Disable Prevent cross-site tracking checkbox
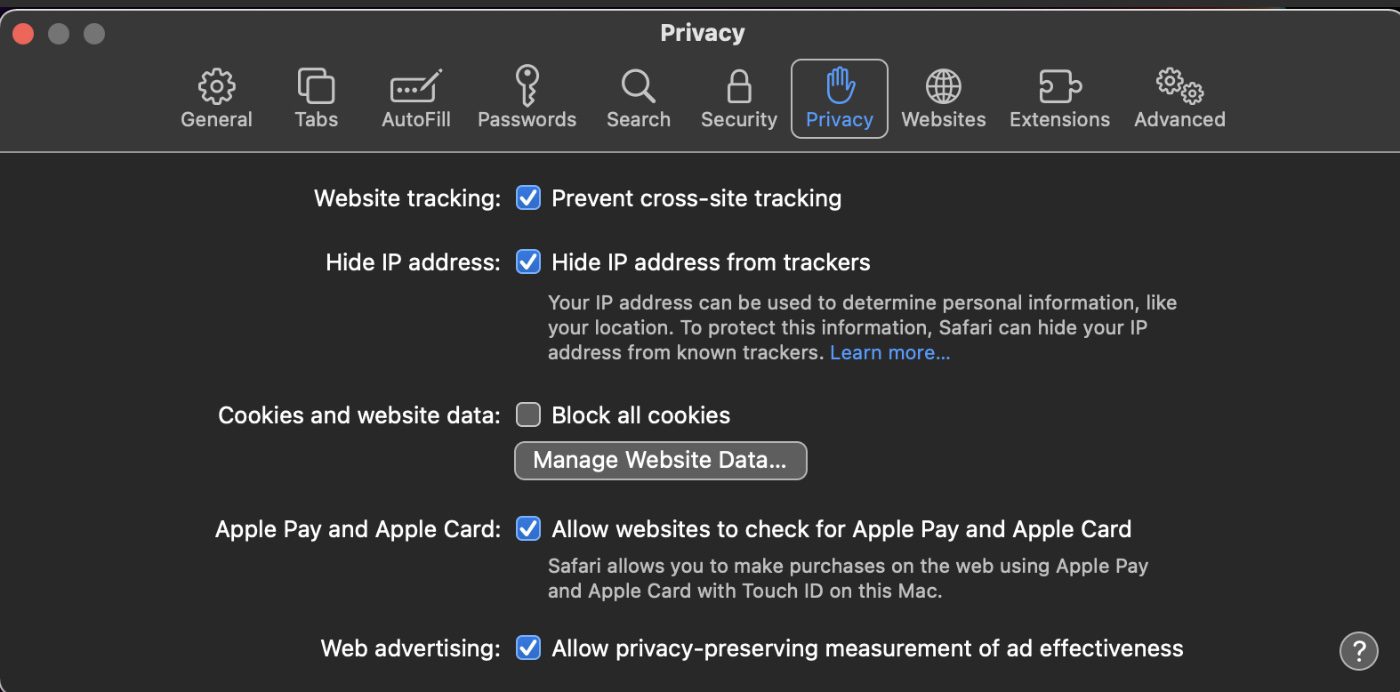Viewport: 1400px width, 692px height. pyautogui.click(x=528, y=198)
